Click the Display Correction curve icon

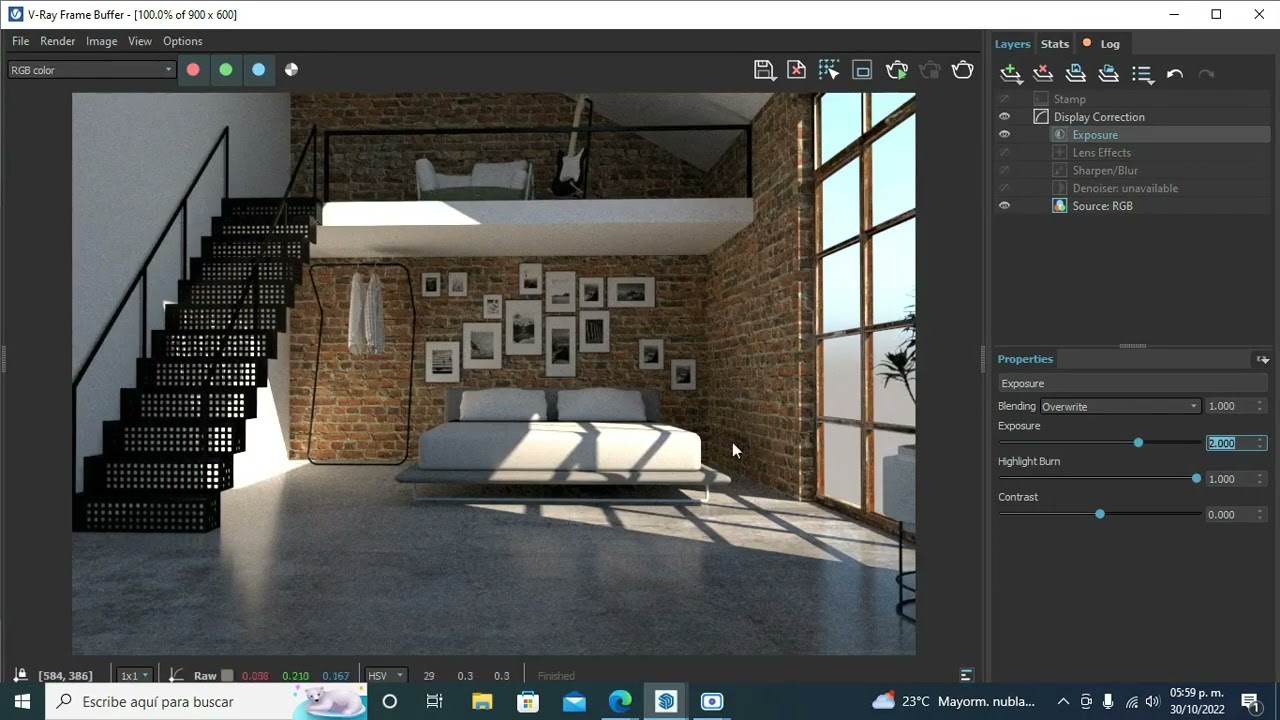pos(1041,117)
